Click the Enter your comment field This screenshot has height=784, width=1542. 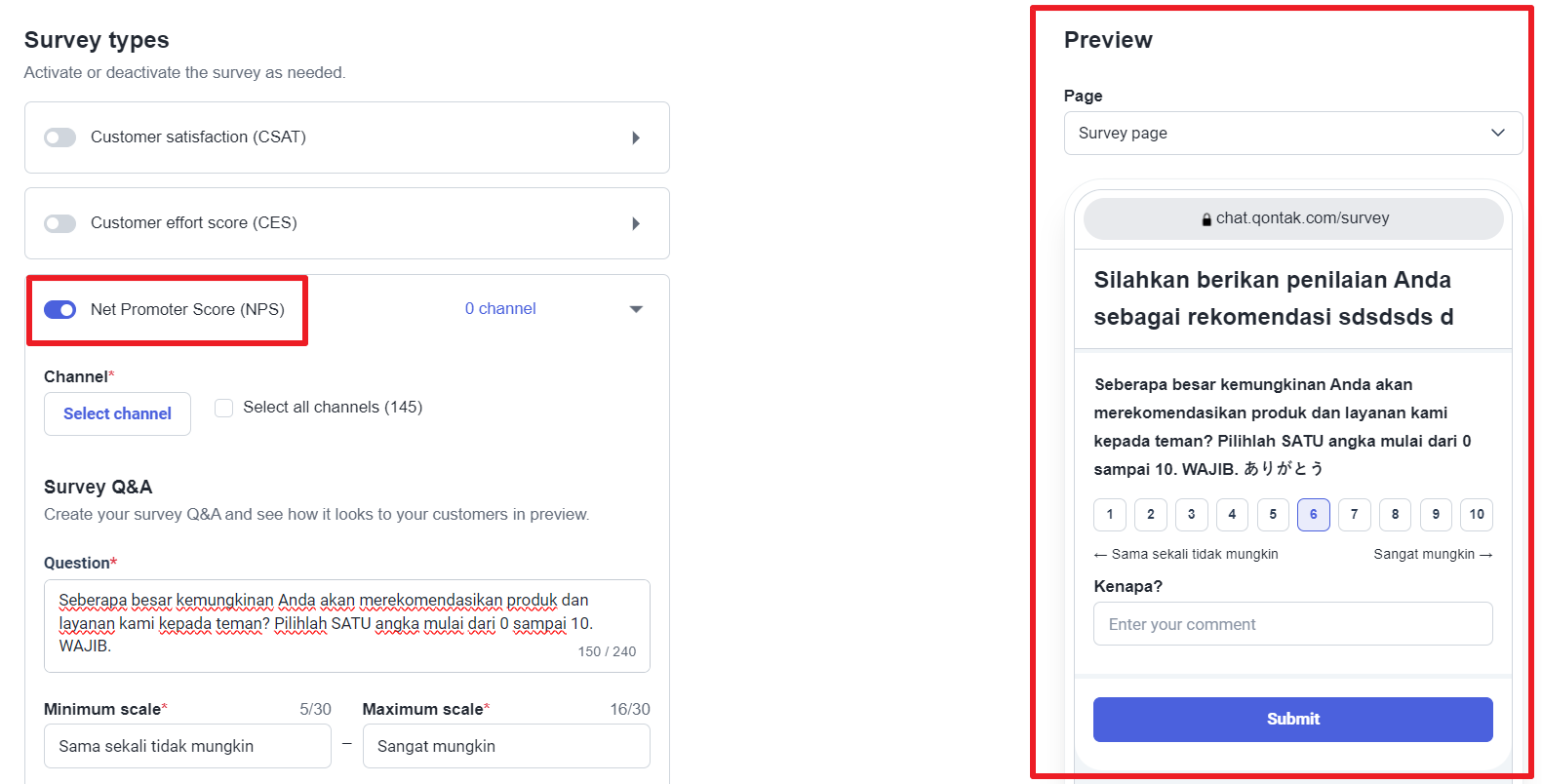pos(1292,624)
